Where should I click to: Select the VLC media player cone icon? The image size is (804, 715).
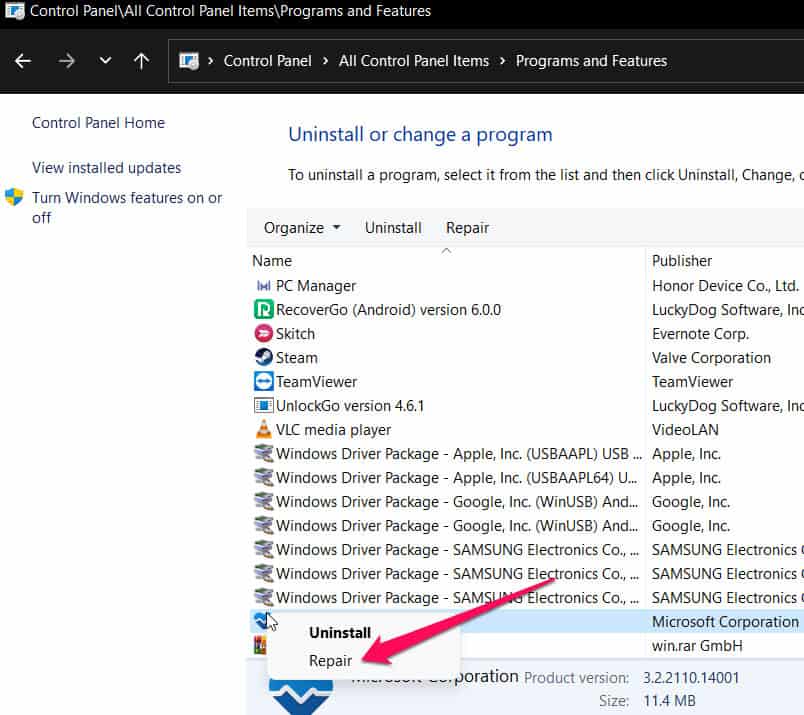264,430
